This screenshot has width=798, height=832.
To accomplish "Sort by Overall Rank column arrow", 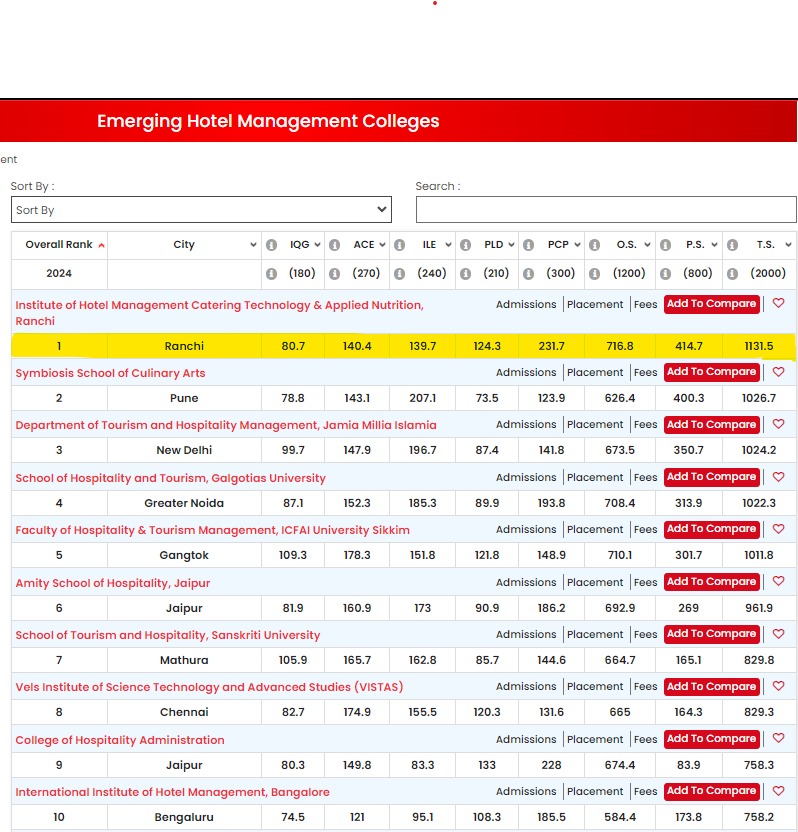I will 101,245.
